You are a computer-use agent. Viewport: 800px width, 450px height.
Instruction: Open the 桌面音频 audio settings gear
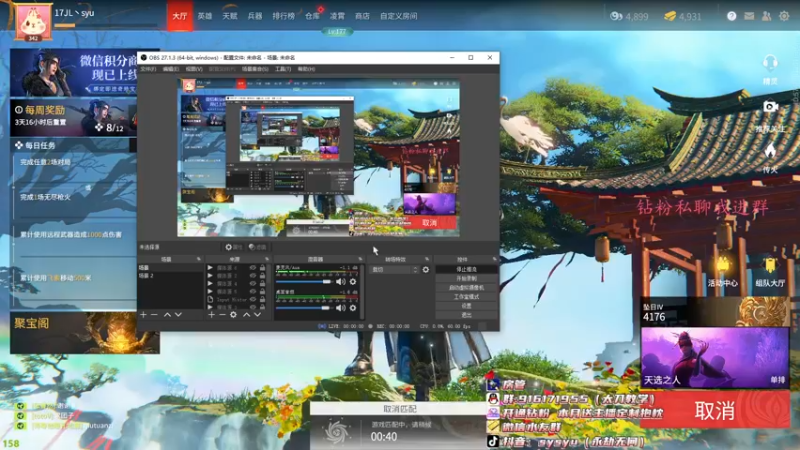353,308
